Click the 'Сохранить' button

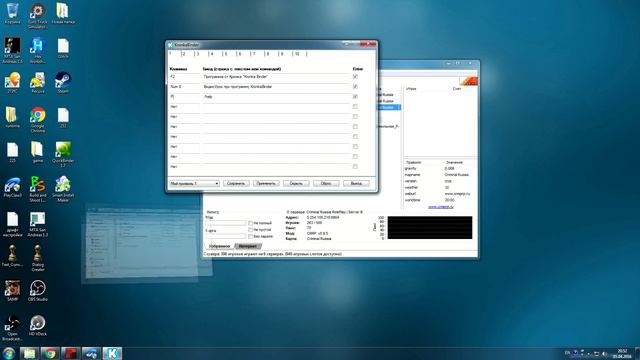[x=236, y=184]
